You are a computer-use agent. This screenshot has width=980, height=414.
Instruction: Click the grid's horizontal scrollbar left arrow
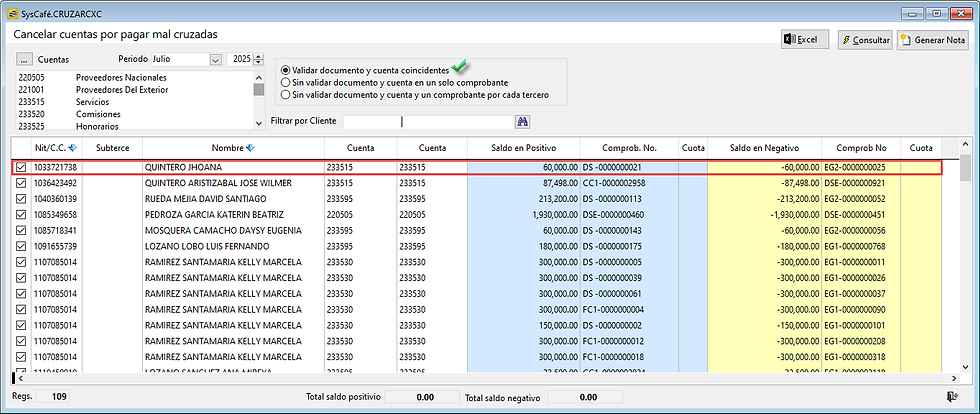pyautogui.click(x=19, y=378)
